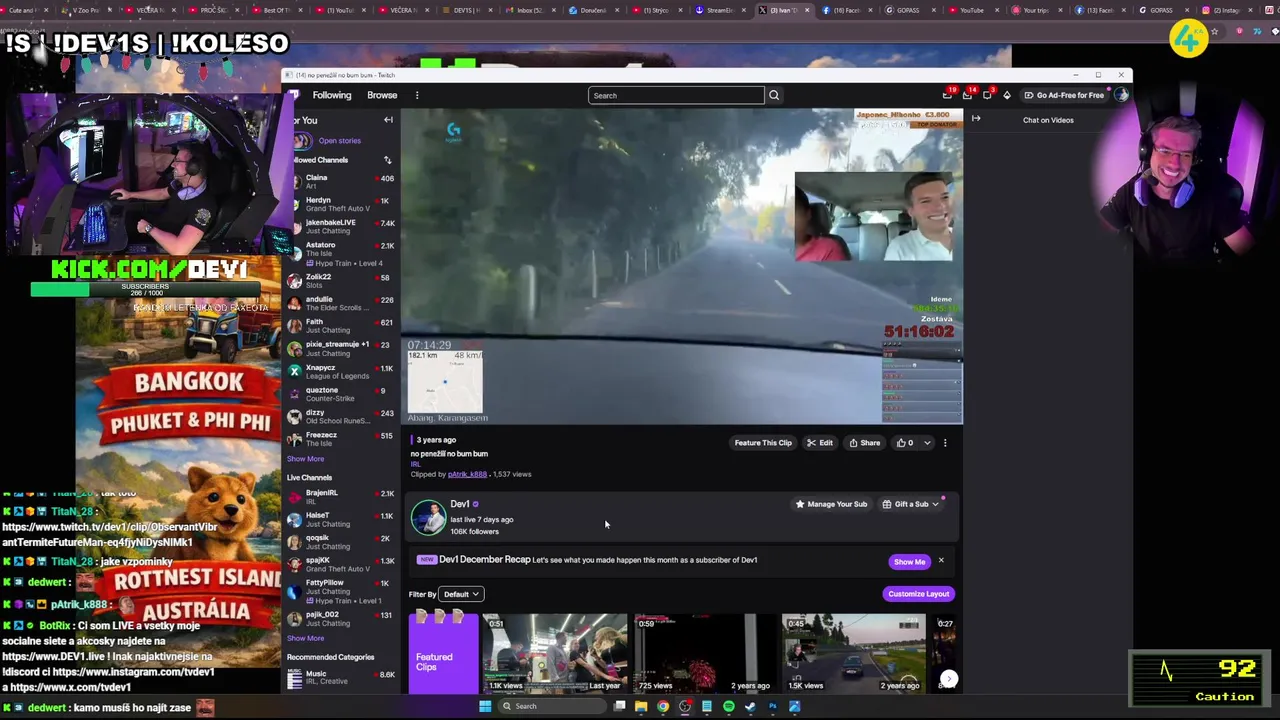1280x720 pixels.
Task: Expand Show More under Live Channels
Action: coord(305,638)
